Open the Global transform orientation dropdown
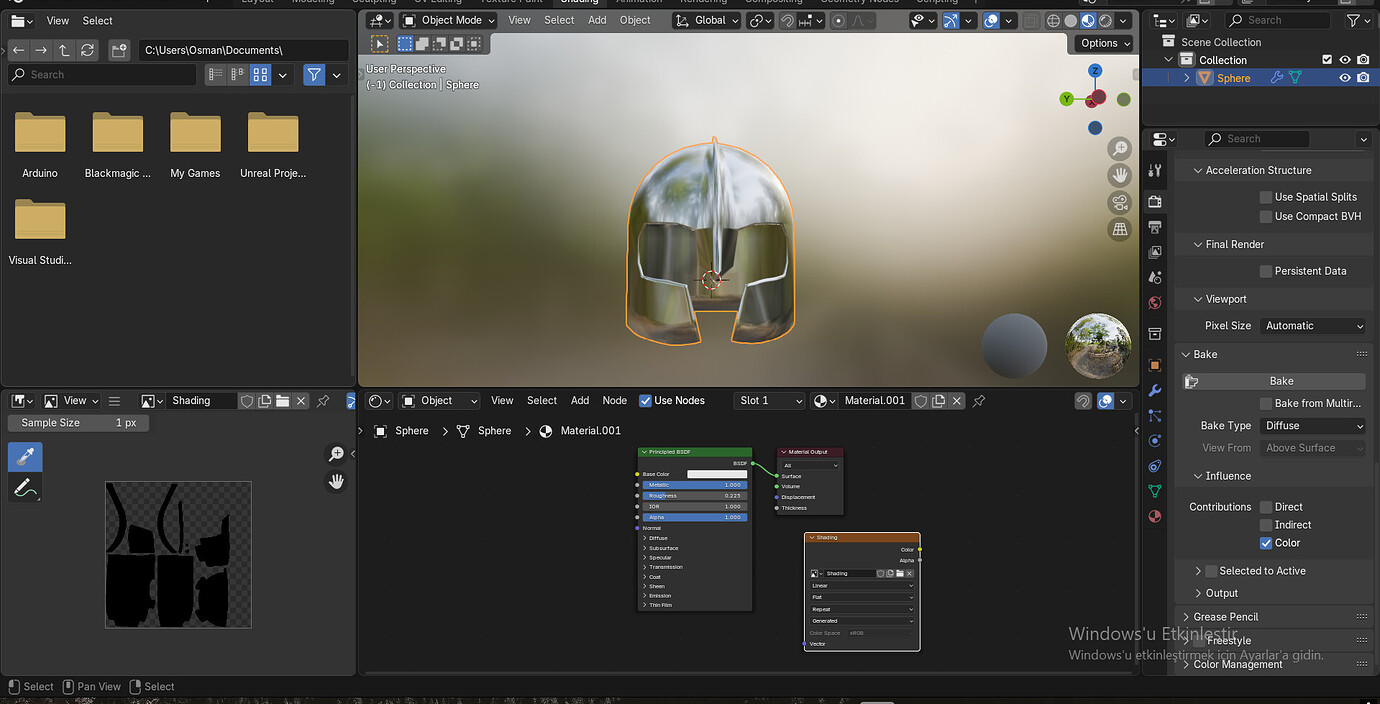This screenshot has height=704, width=1380. coord(708,20)
